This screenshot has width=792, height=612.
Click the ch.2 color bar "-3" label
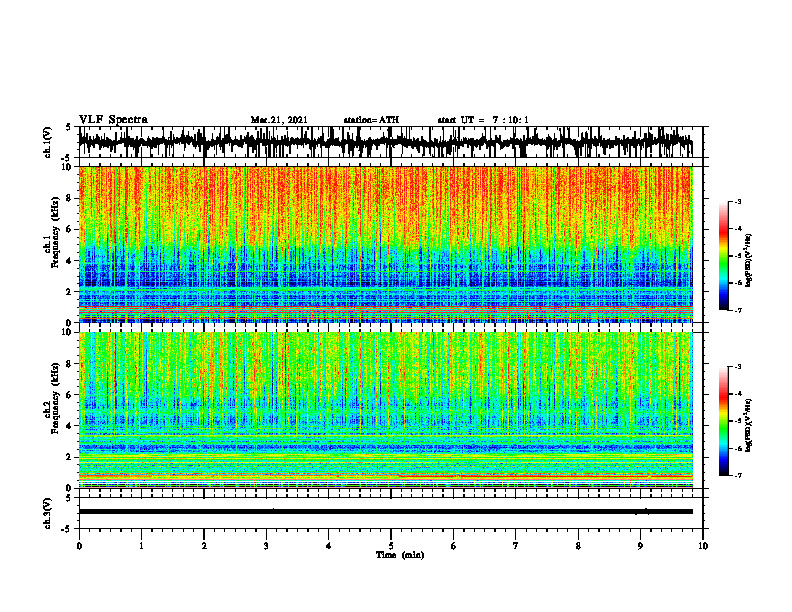(x=738, y=367)
